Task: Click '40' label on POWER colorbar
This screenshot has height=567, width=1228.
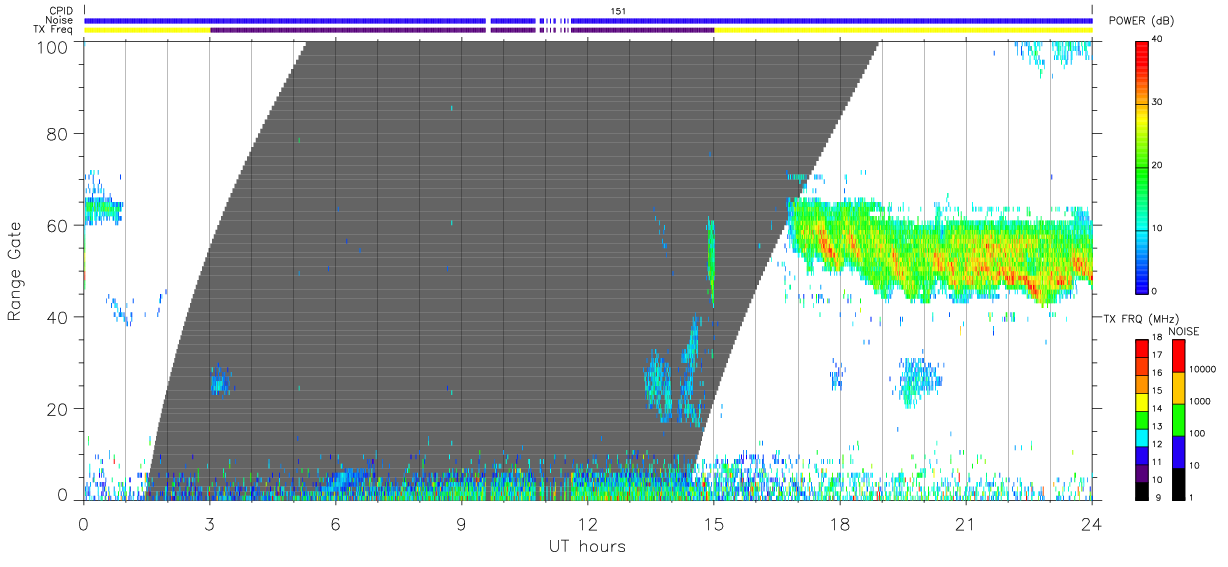Action: [x=1156, y=39]
